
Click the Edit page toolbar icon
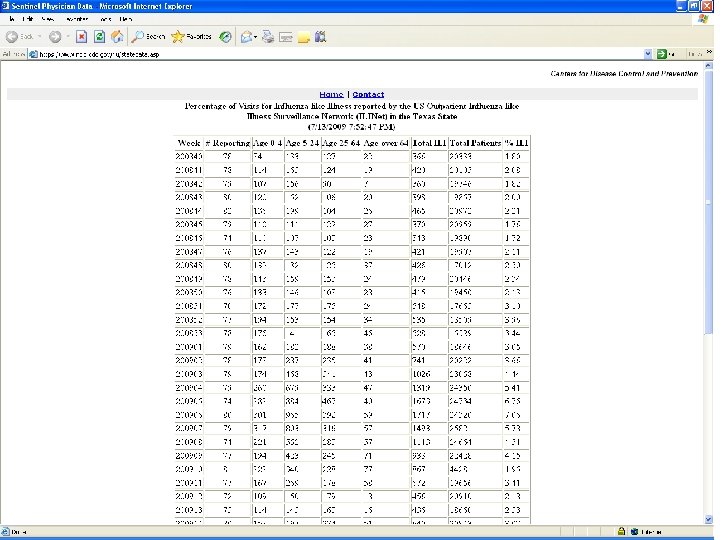pyautogui.click(x=286, y=37)
